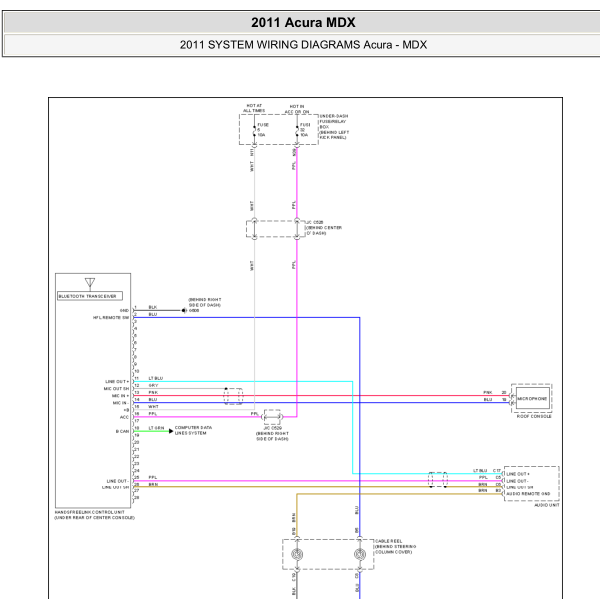Click the "LINE OUT -" label on control unit

point(117,481)
